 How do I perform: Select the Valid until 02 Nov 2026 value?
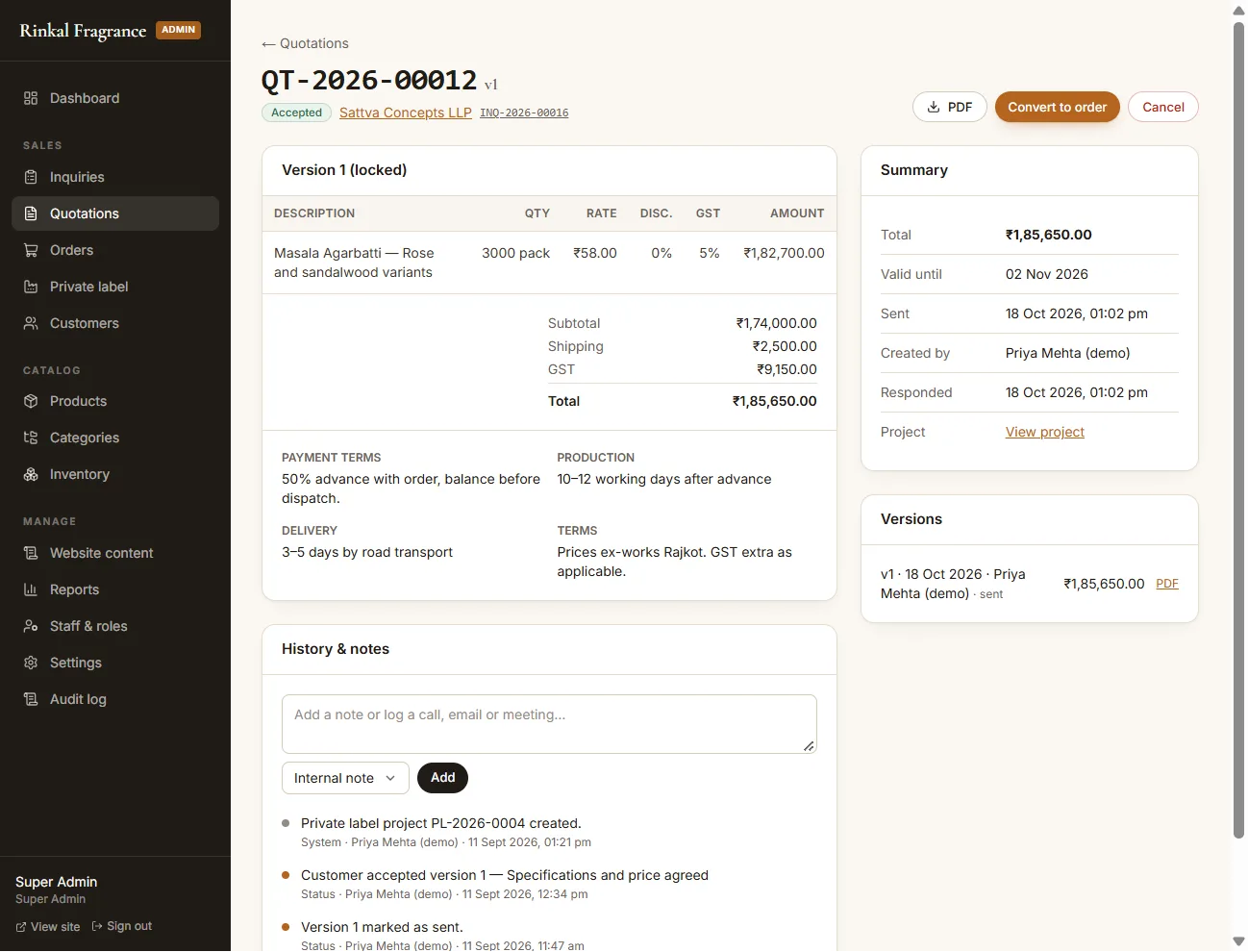pyautogui.click(x=1047, y=274)
